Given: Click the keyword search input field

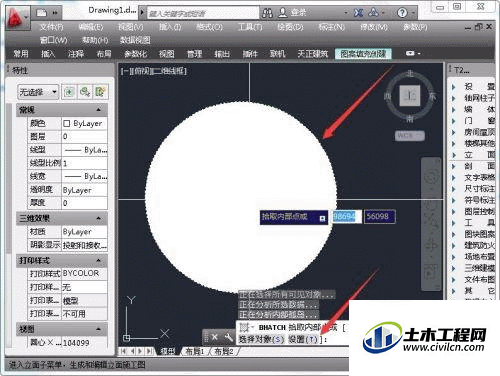Looking at the screenshot, I should click(x=203, y=14).
